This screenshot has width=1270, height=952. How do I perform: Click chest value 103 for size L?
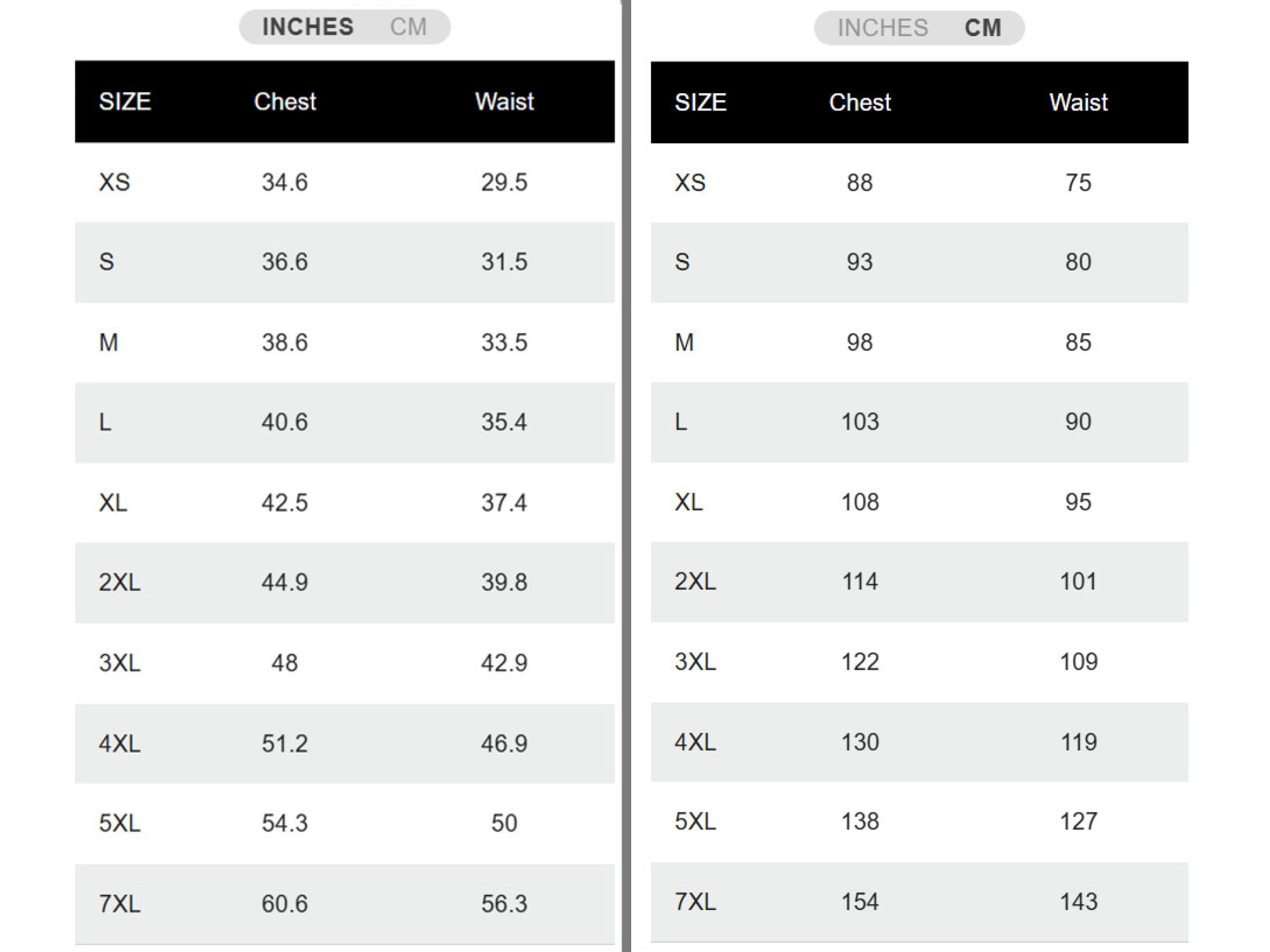click(x=860, y=422)
